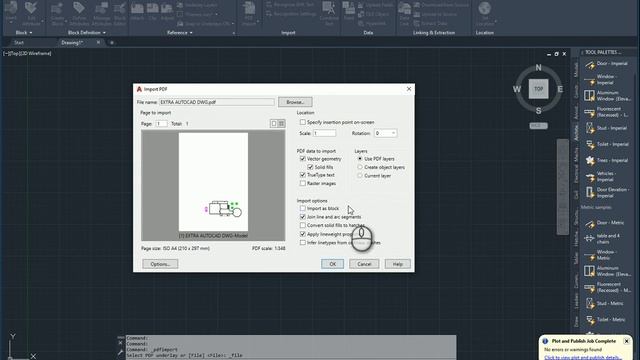Select the Trees - Imperial tool
The image size is (640, 360).
(x=607, y=160)
